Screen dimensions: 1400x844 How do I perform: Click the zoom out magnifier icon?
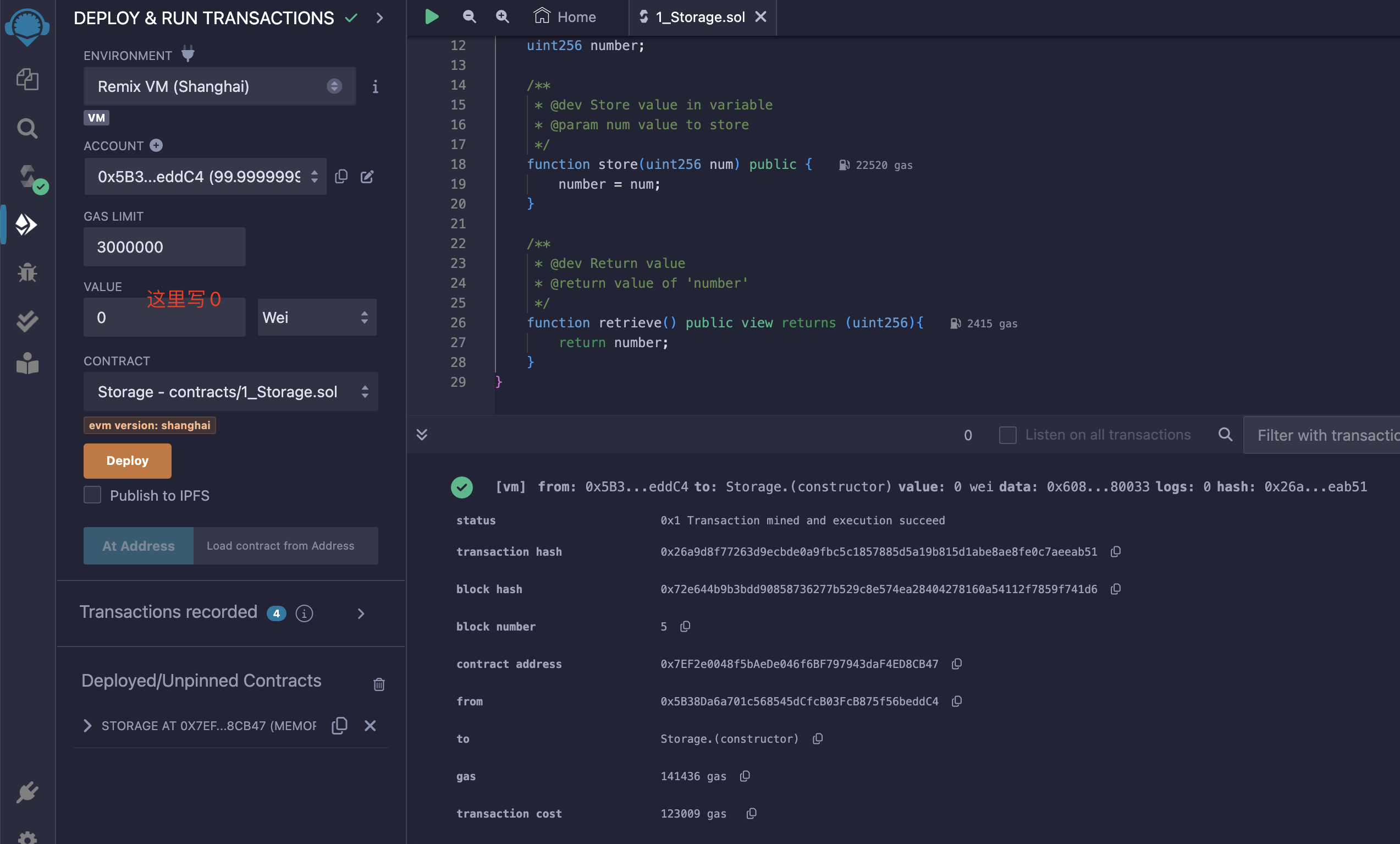click(x=468, y=17)
